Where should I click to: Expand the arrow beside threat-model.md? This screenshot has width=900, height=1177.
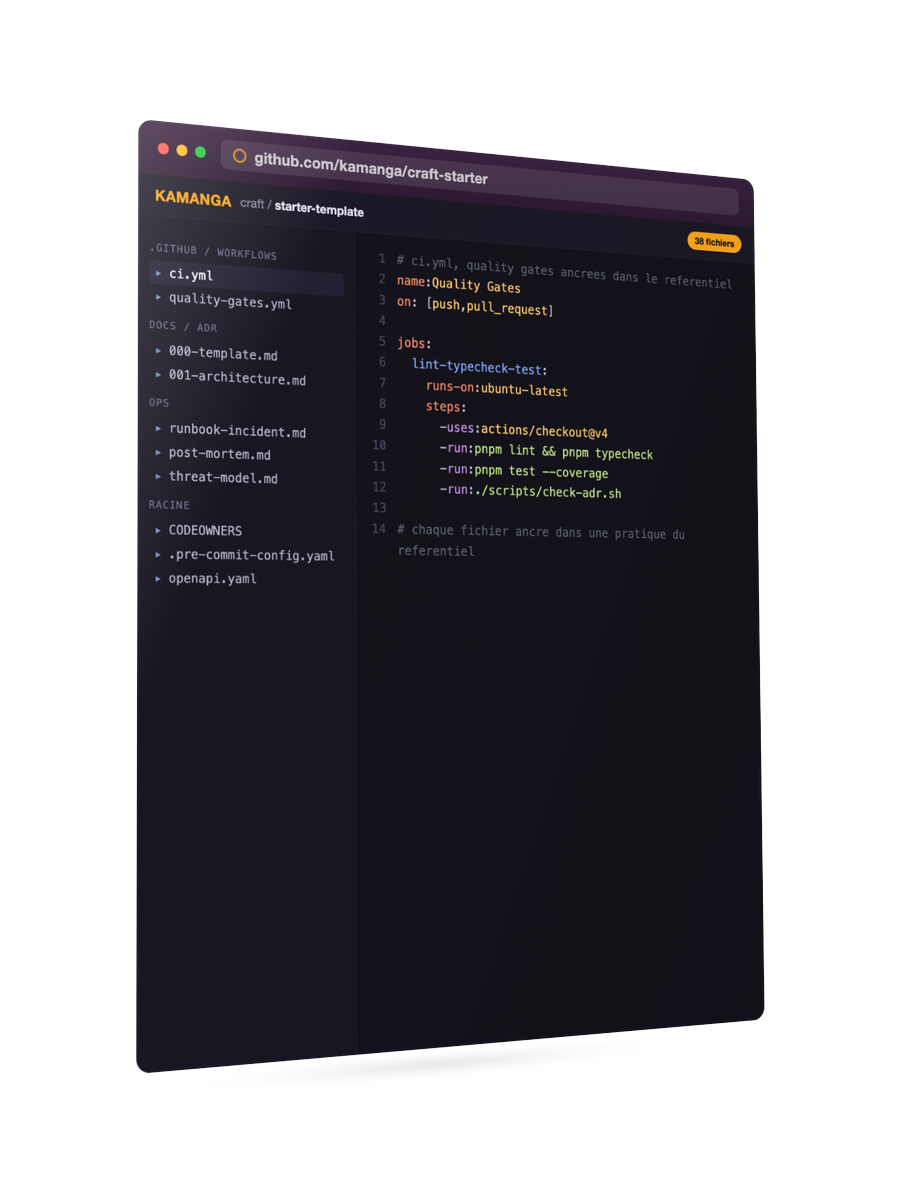click(158, 476)
